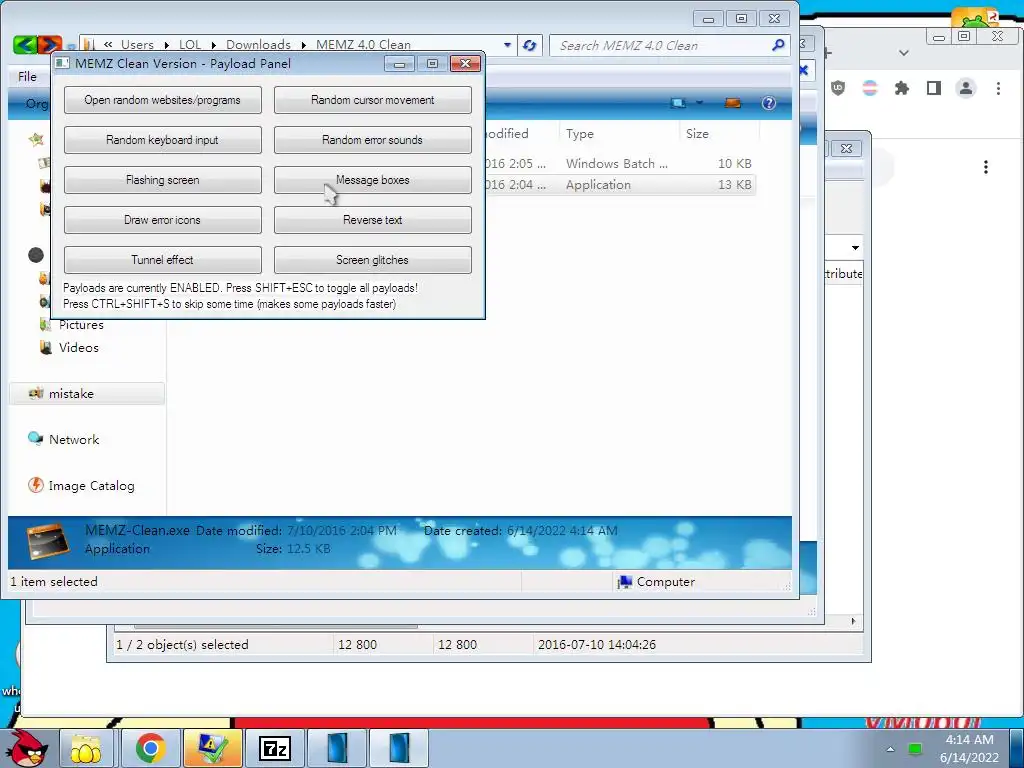Click the MEMZ Payload Panel title icon
Image resolution: width=1024 pixels, height=768 pixels.
click(x=62, y=63)
